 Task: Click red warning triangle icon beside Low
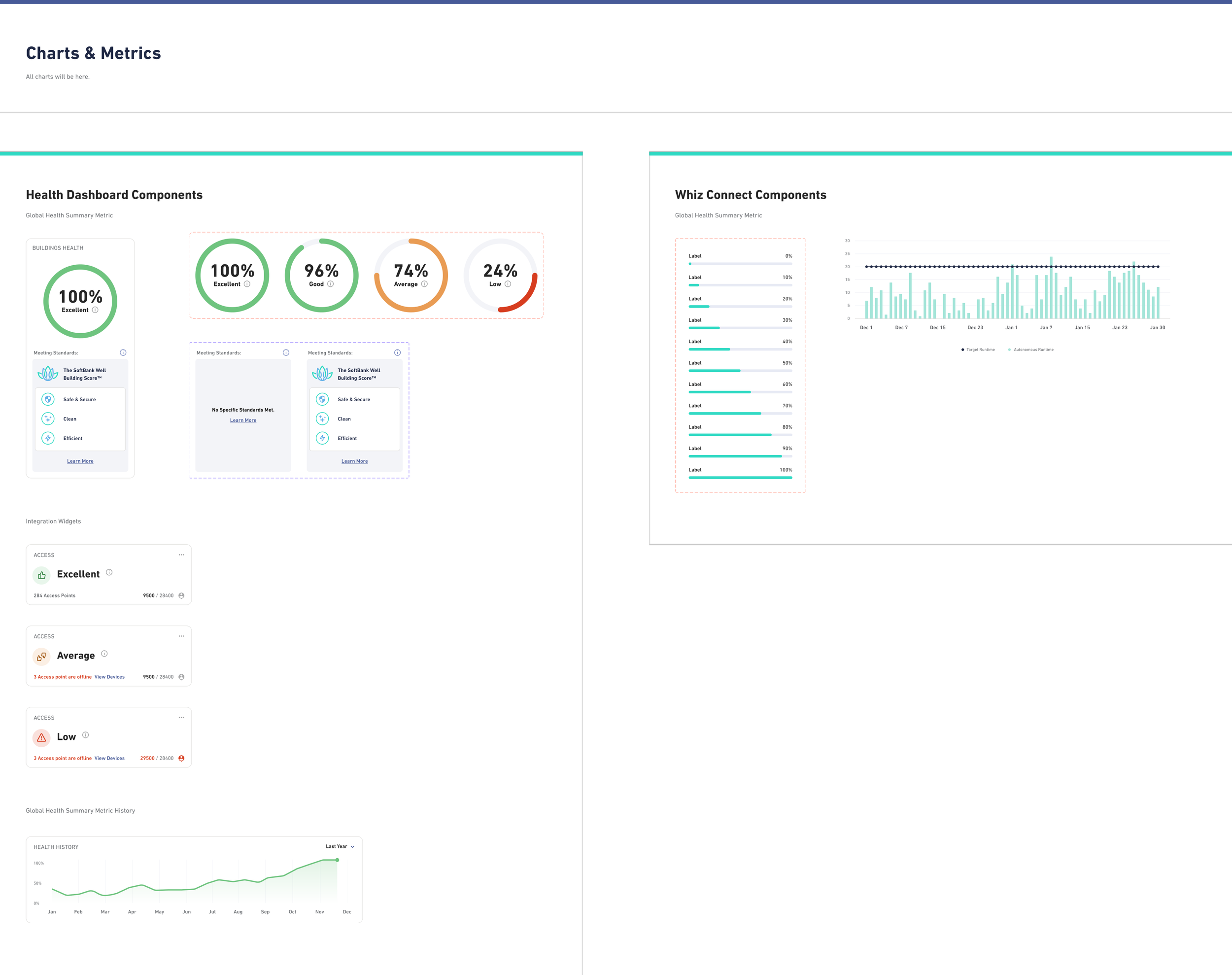[x=42, y=737]
